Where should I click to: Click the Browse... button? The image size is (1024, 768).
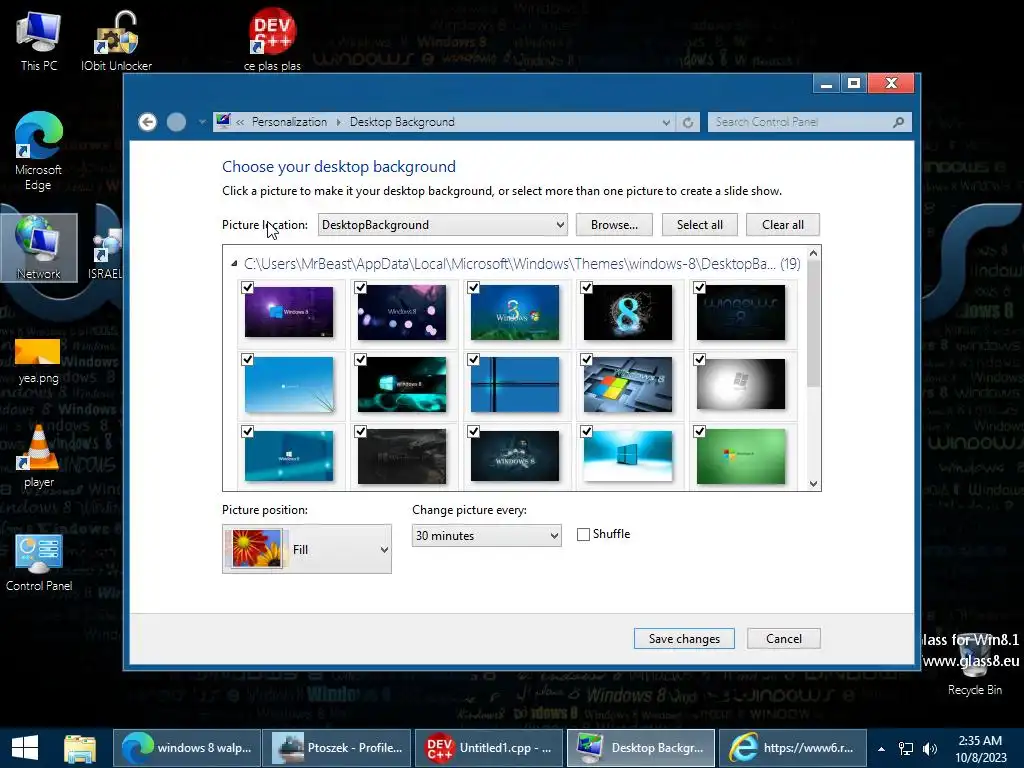[x=614, y=225]
